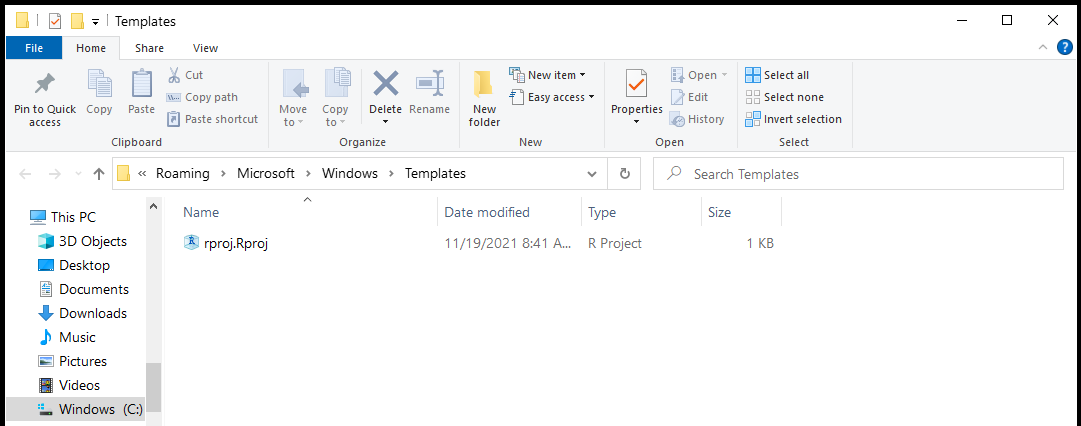
Task: Open the Easy access dropdown
Action: [x=551, y=97]
